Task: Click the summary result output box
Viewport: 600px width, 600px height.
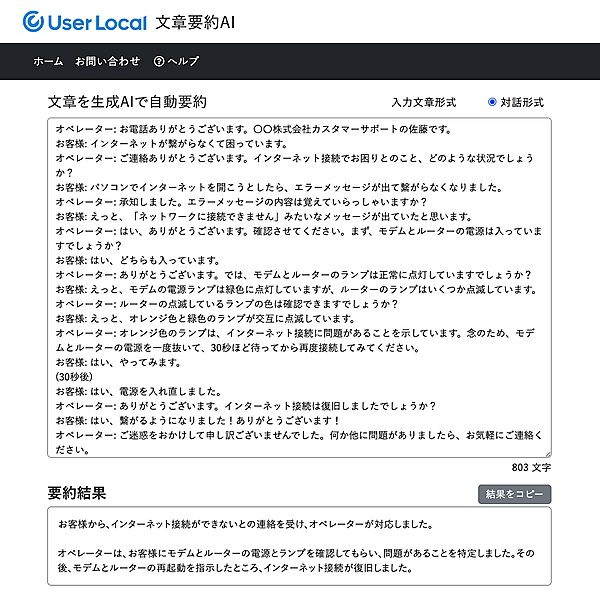Action: (x=300, y=546)
